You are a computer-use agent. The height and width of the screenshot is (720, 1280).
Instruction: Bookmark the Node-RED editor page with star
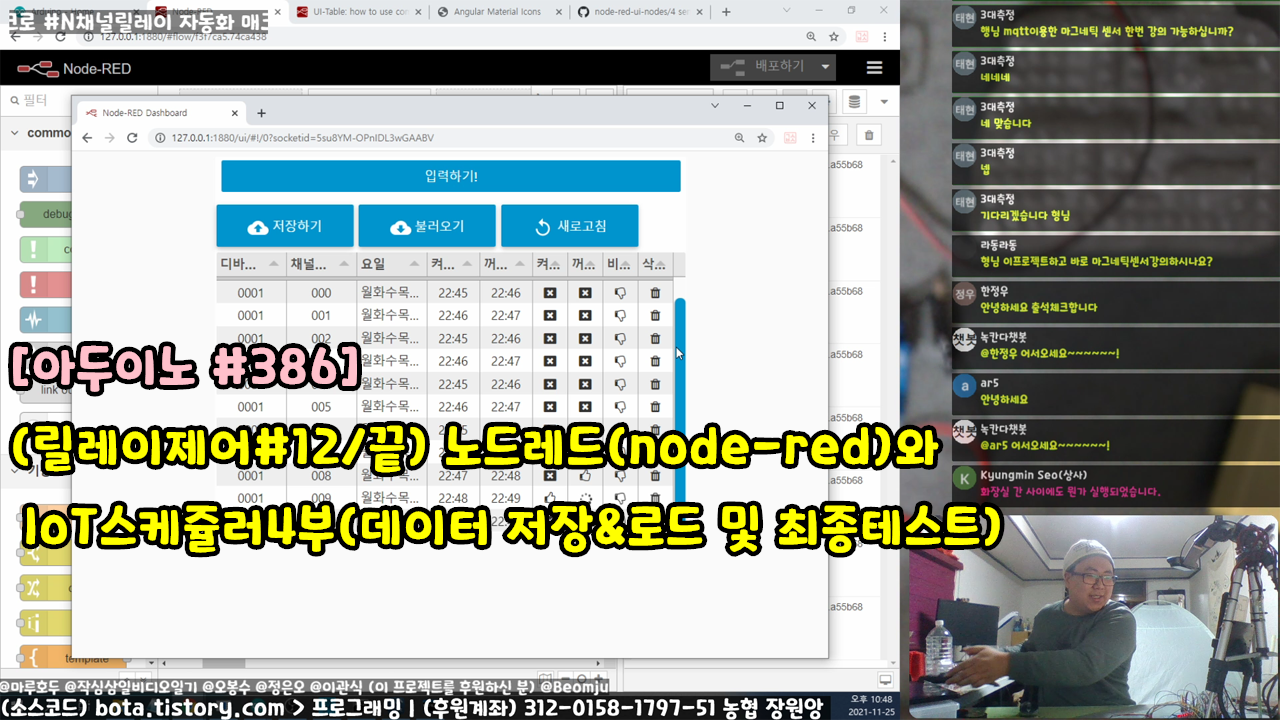point(833,36)
